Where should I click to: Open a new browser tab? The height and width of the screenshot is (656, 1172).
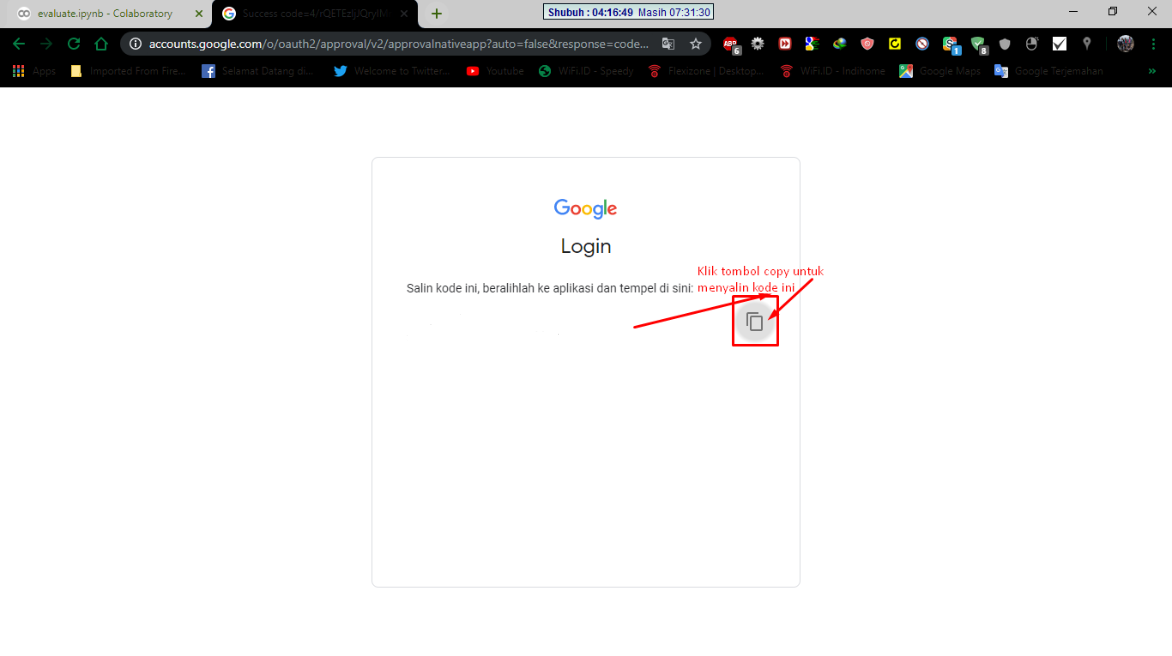(437, 13)
